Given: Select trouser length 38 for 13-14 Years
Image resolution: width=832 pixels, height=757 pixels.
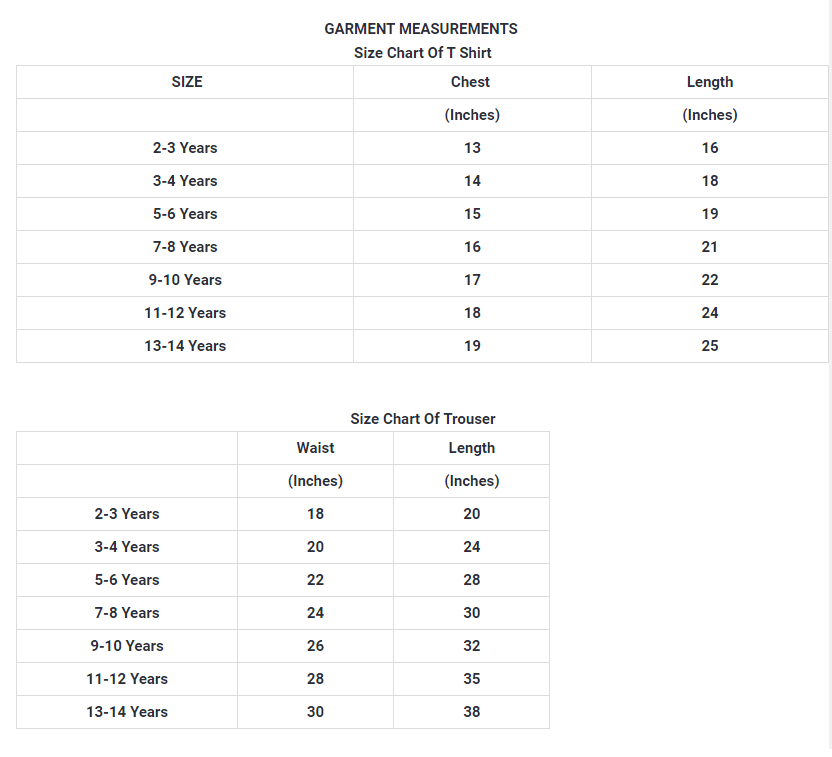Looking at the screenshot, I should click(x=471, y=712).
